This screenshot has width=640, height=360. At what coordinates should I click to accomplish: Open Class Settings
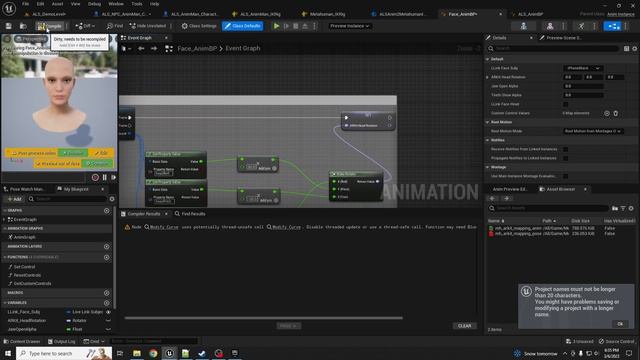[x=199, y=26]
